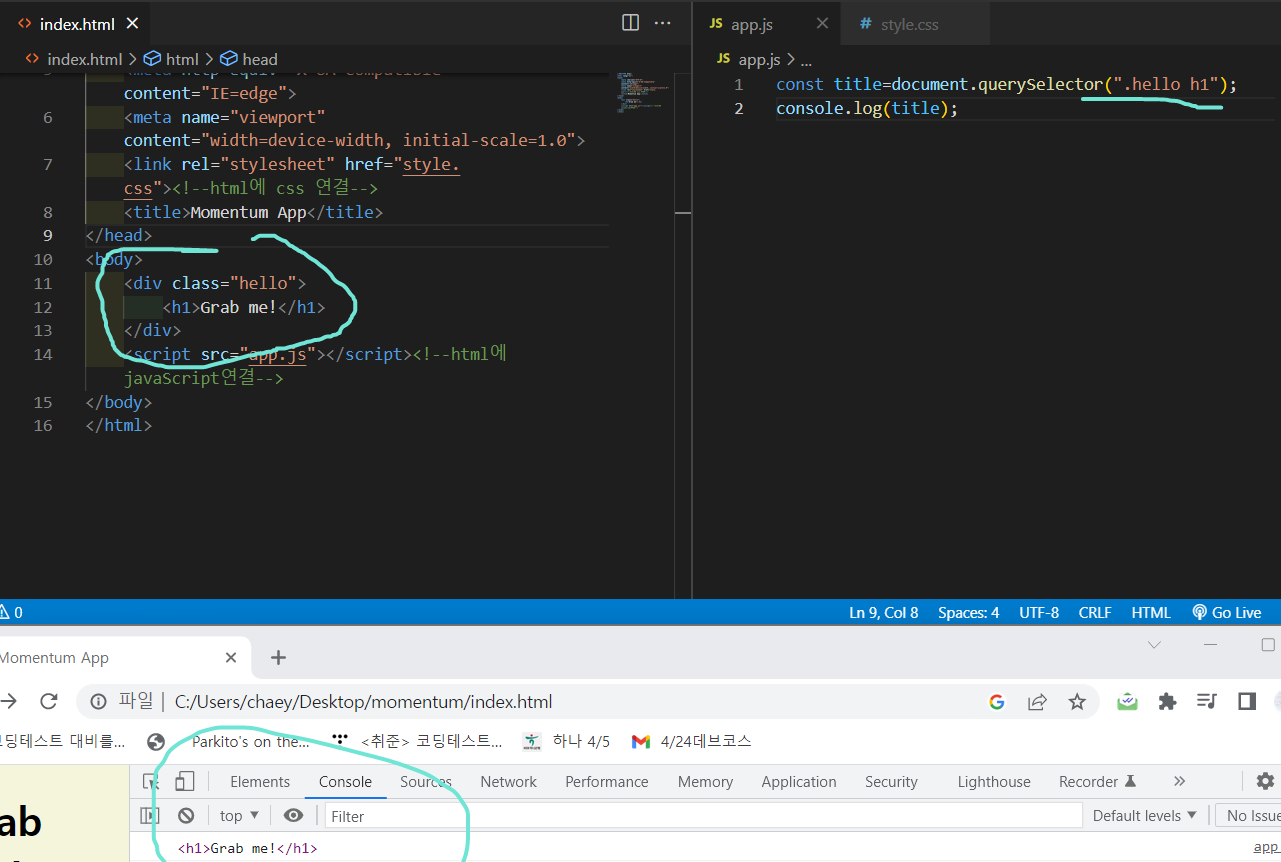Viewport: 1281px width, 862px height.
Task: Click the console Filter input
Action: point(704,816)
